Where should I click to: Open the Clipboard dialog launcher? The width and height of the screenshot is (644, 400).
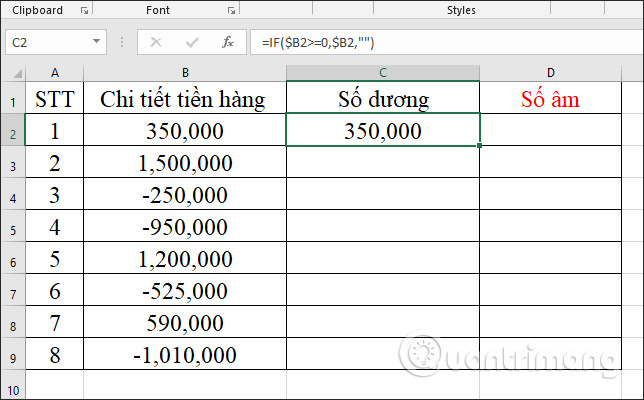click(x=85, y=11)
